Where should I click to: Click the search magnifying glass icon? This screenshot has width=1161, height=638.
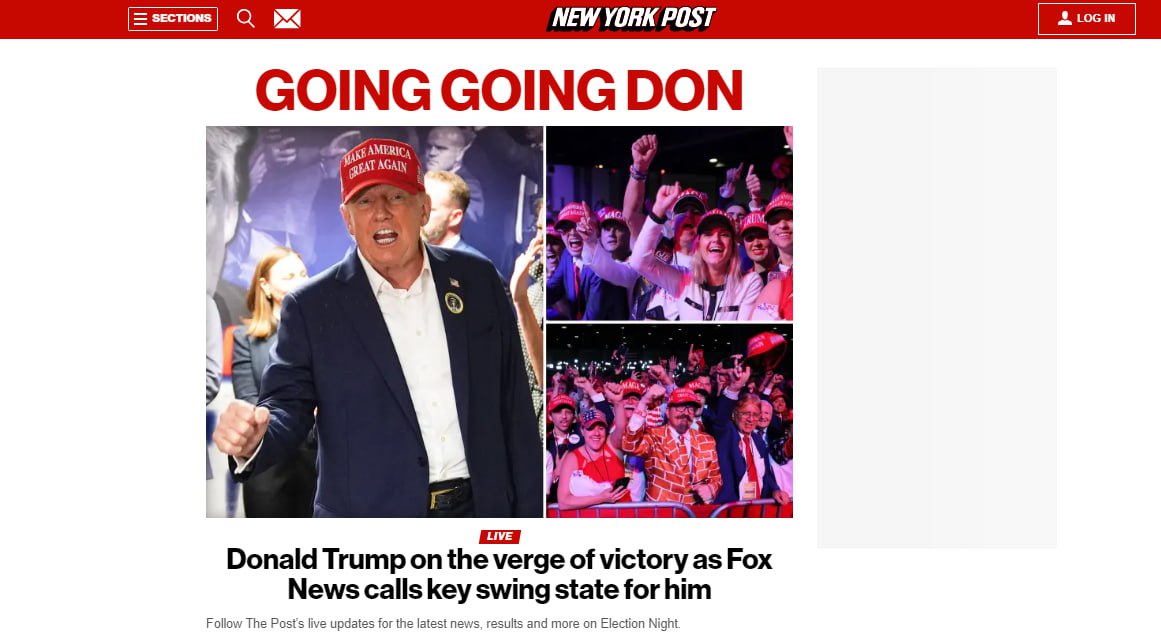pos(246,19)
